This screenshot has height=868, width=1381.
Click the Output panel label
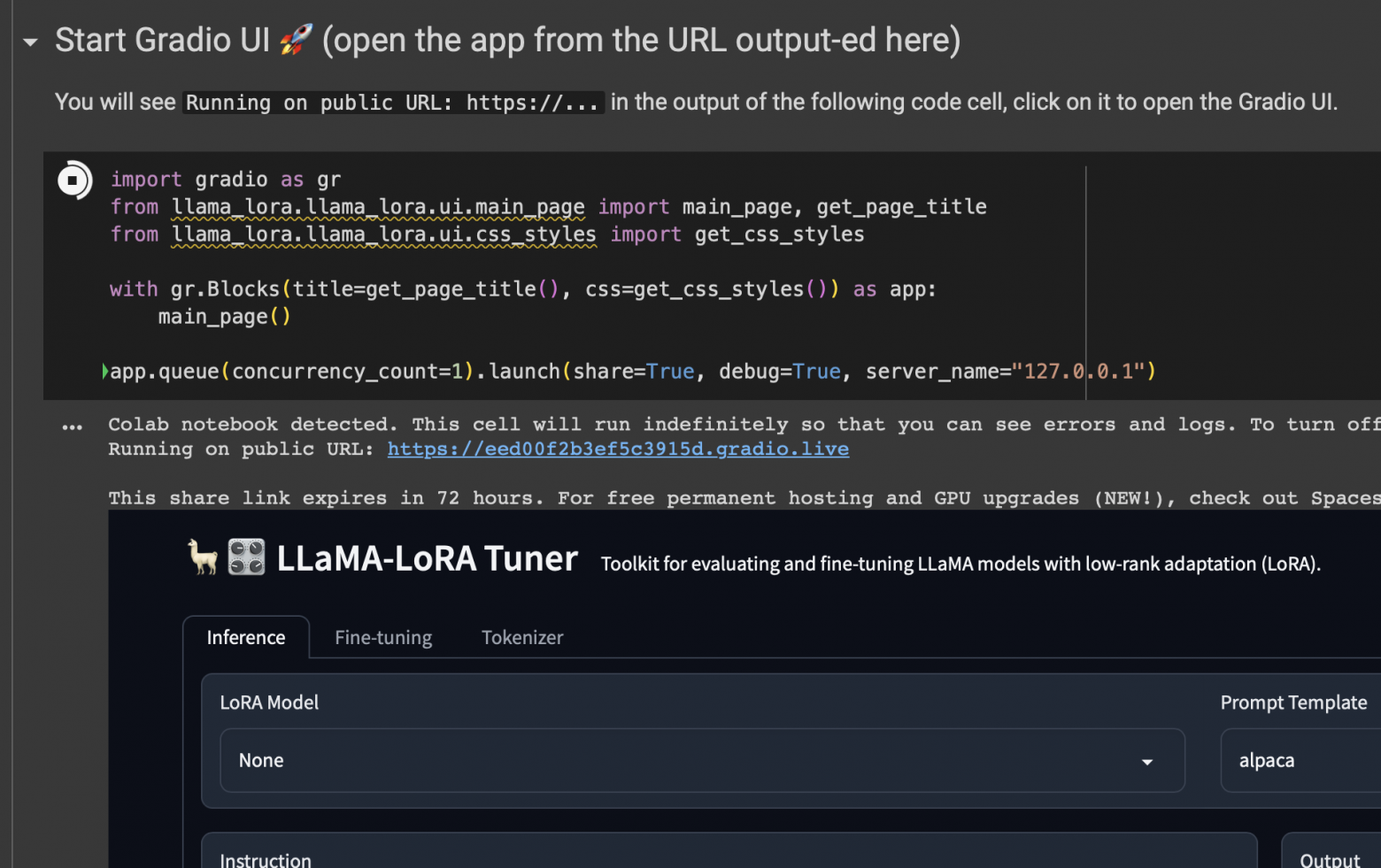(1329, 859)
